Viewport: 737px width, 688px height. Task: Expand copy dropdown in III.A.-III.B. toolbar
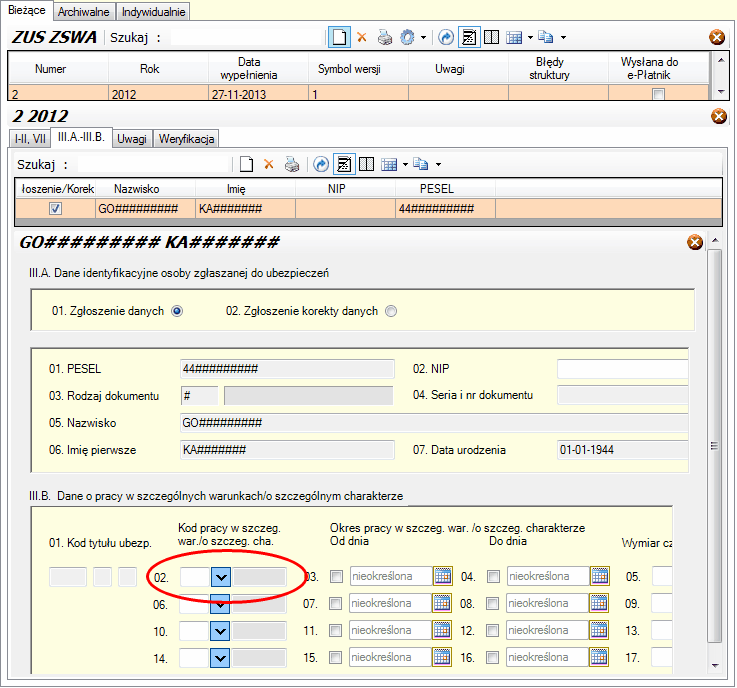(439, 164)
